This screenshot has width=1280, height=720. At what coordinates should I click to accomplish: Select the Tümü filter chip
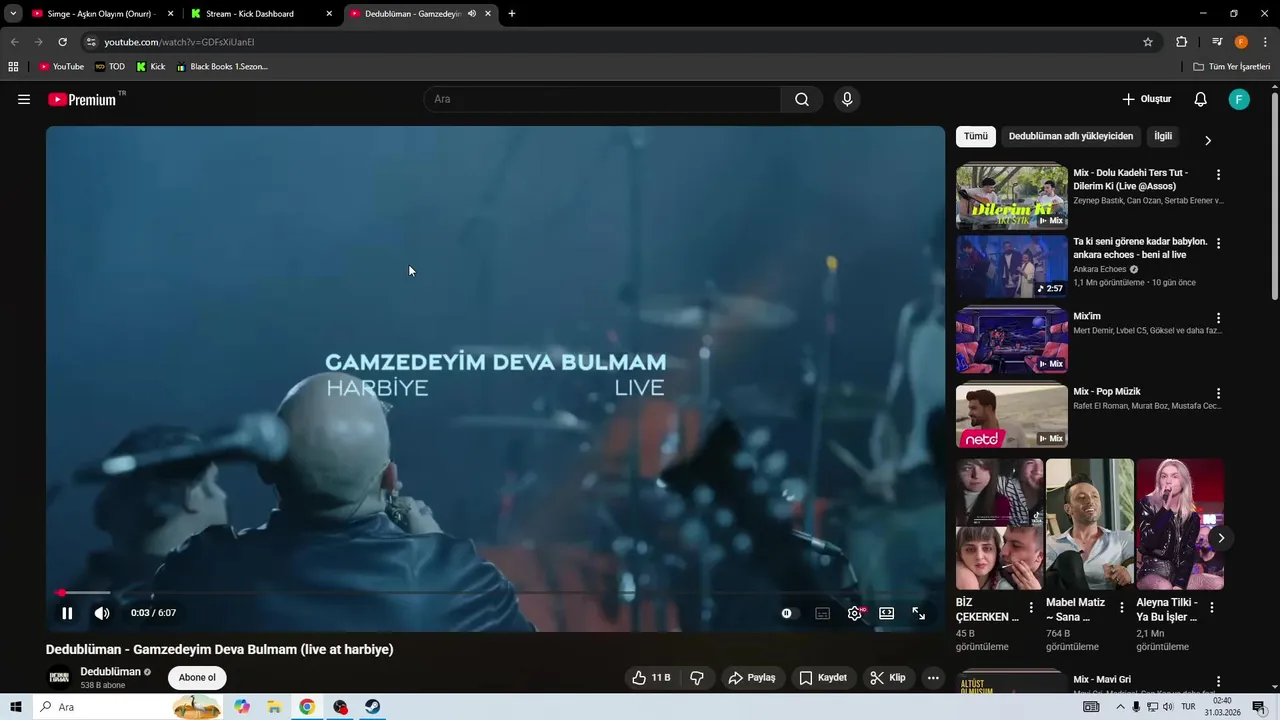click(x=975, y=136)
